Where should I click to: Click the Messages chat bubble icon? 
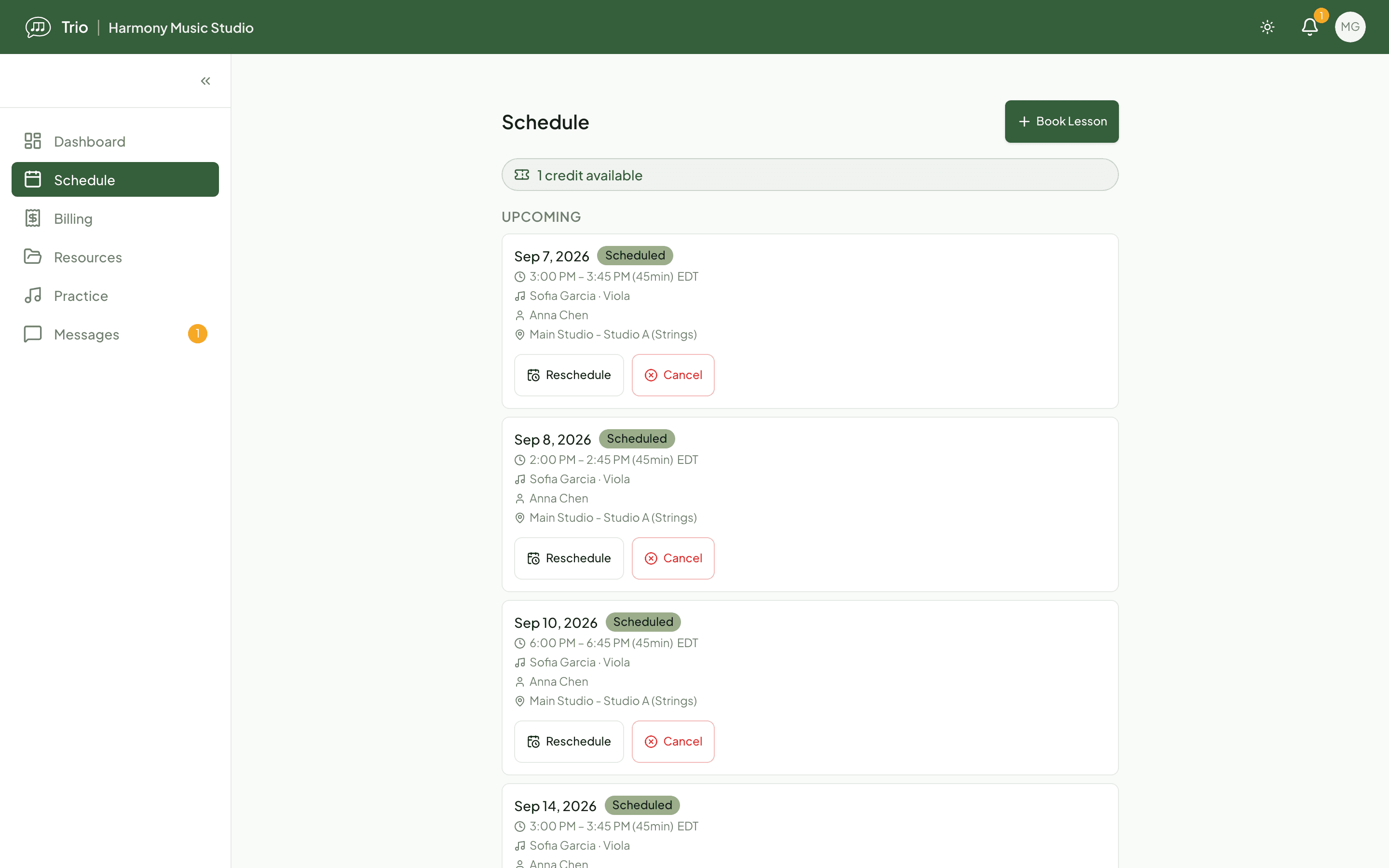coord(33,334)
